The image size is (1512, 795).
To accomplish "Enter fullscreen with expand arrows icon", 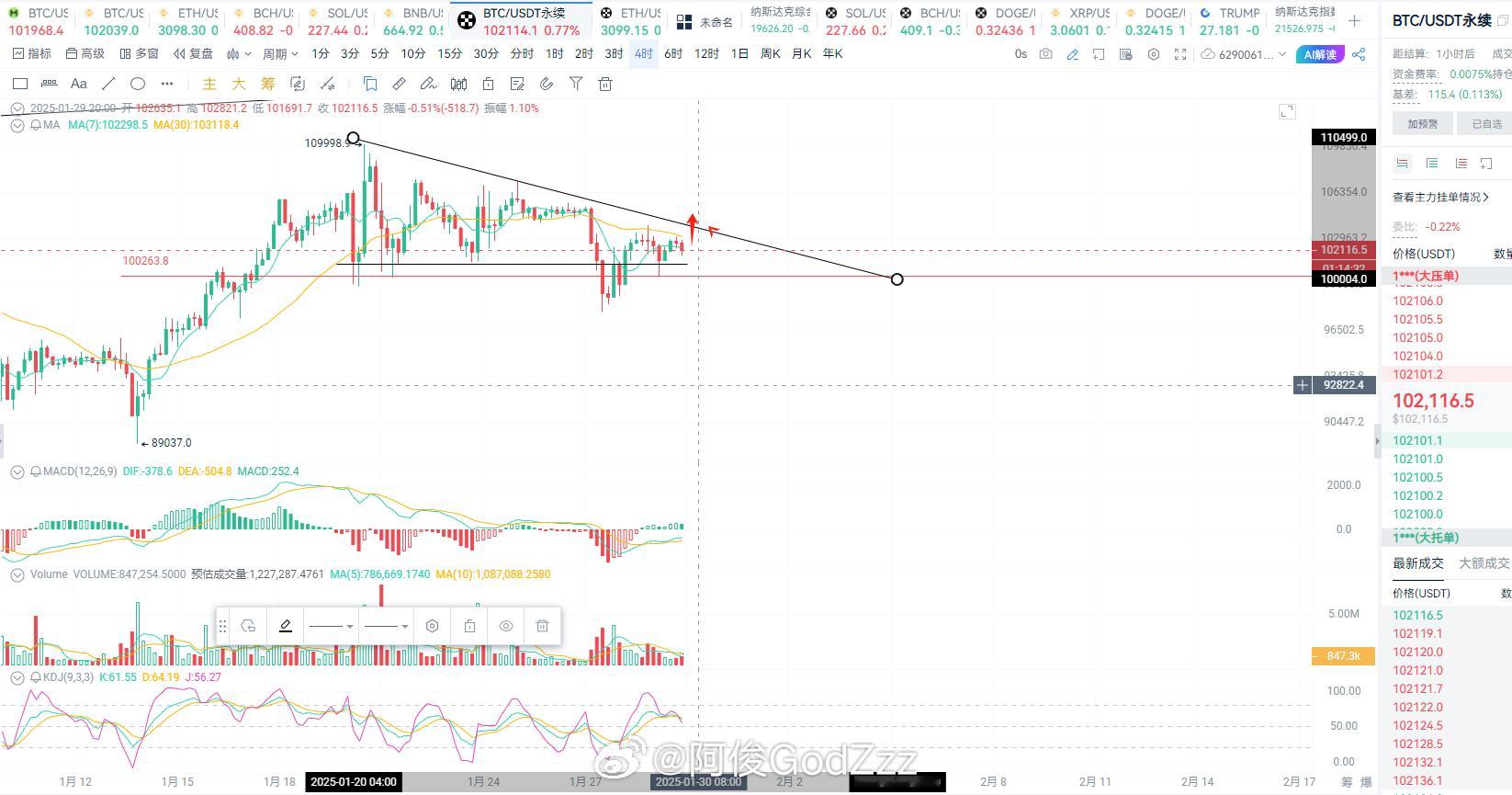I will pyautogui.click(x=1180, y=54).
